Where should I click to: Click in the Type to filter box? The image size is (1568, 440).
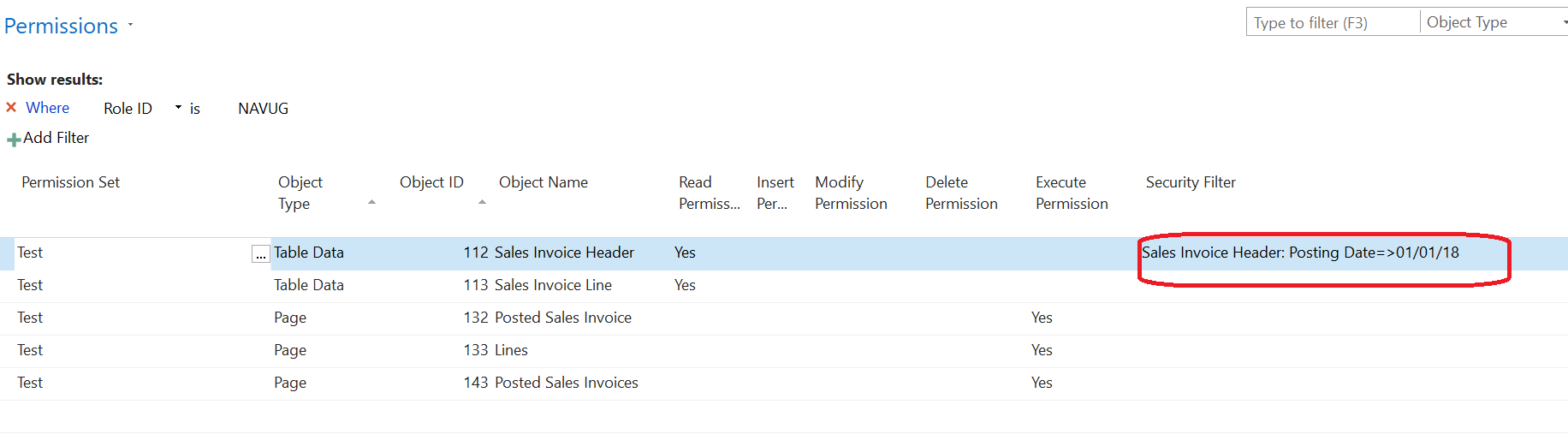coord(1333,22)
